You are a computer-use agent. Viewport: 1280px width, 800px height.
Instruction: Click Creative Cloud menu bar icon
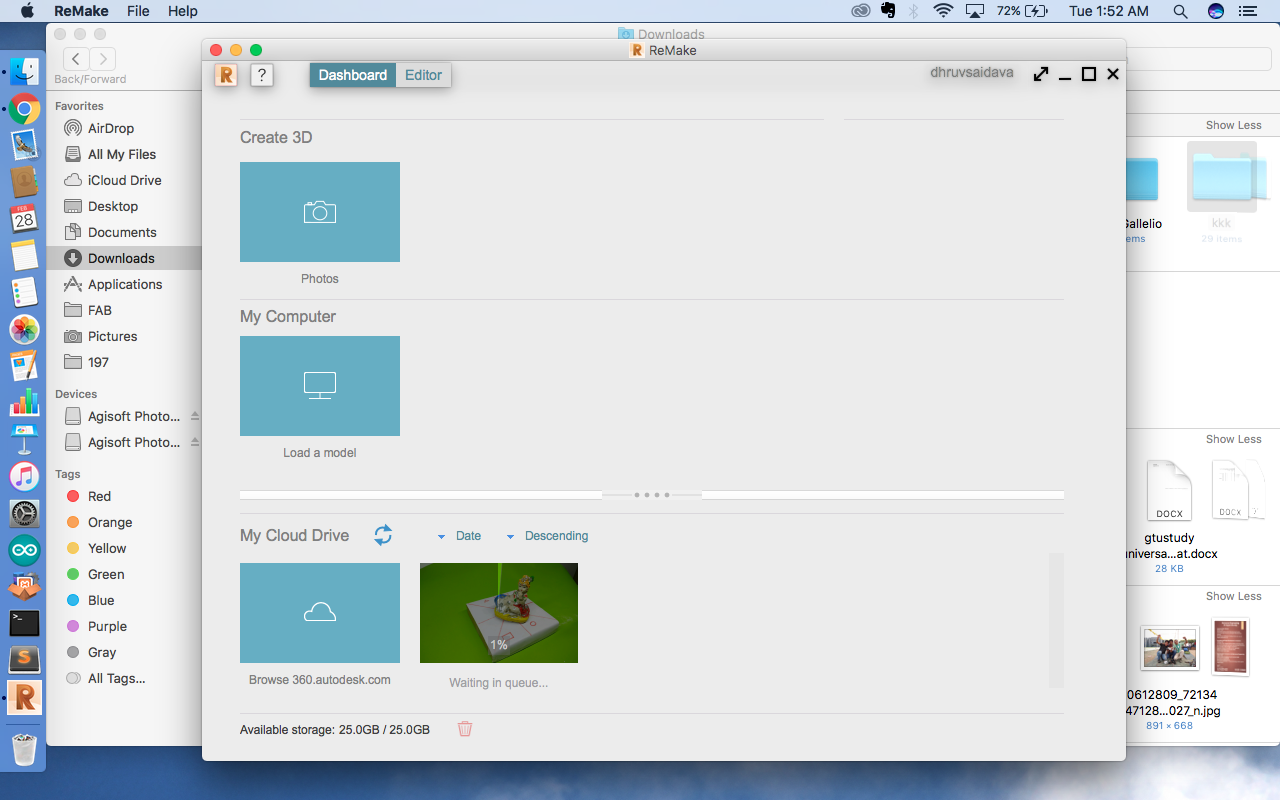(x=861, y=11)
